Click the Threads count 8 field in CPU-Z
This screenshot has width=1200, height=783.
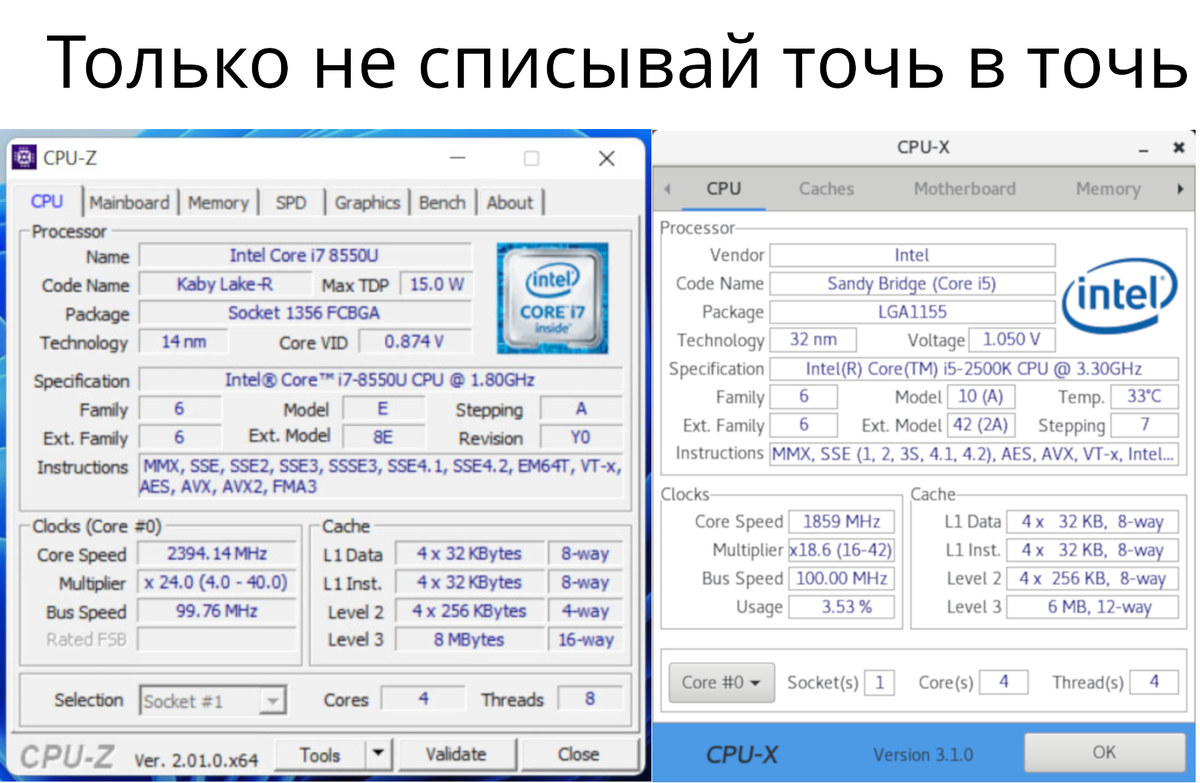click(589, 699)
